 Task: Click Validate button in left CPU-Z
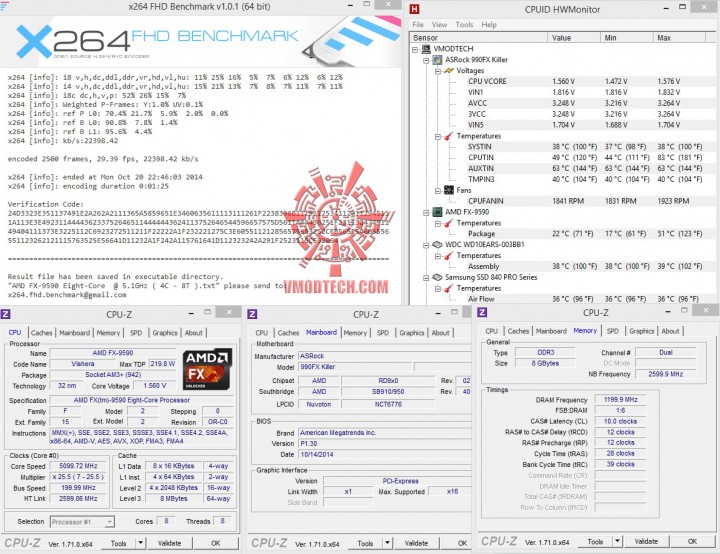pos(169,543)
